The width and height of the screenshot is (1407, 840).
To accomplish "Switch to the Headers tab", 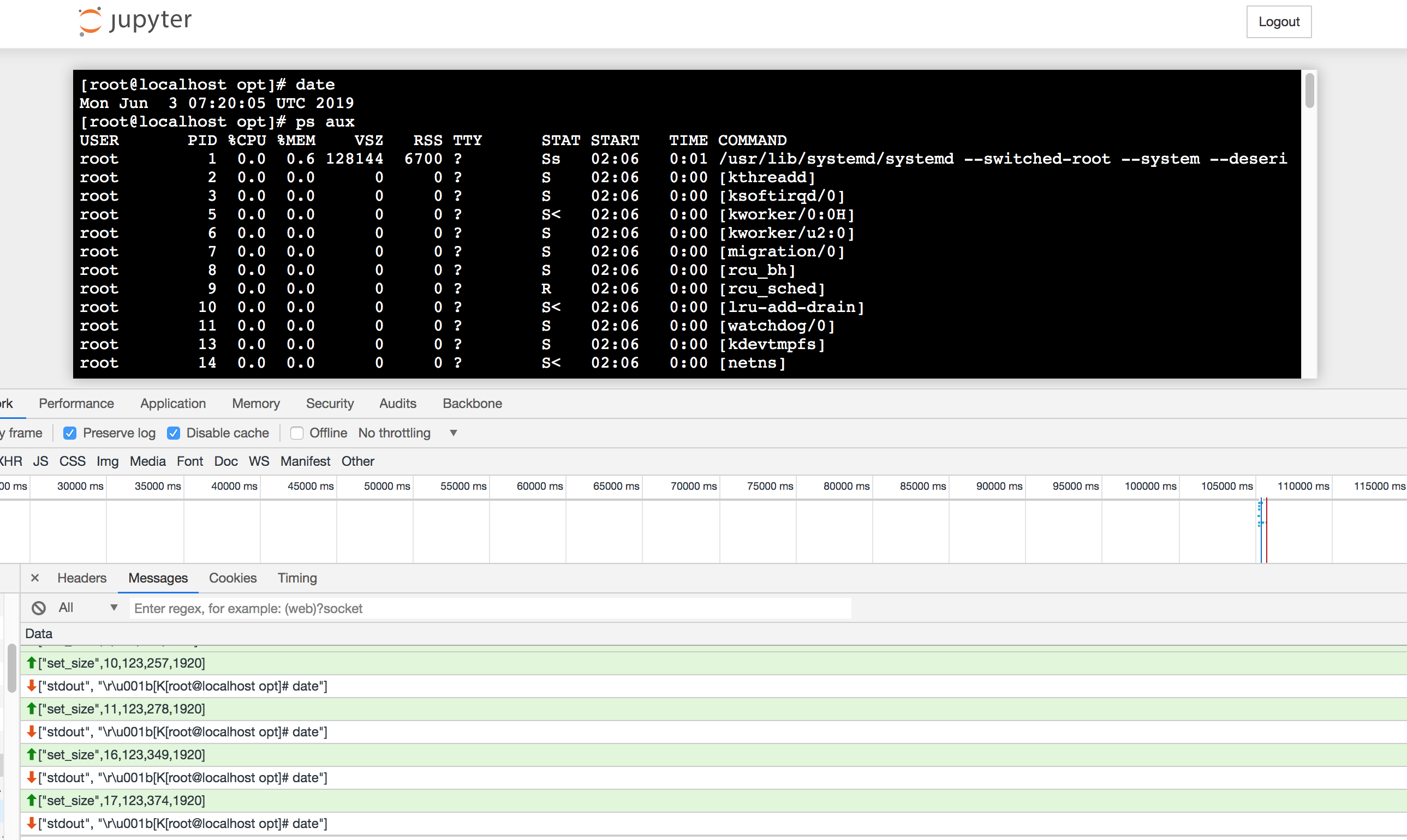I will click(x=82, y=578).
